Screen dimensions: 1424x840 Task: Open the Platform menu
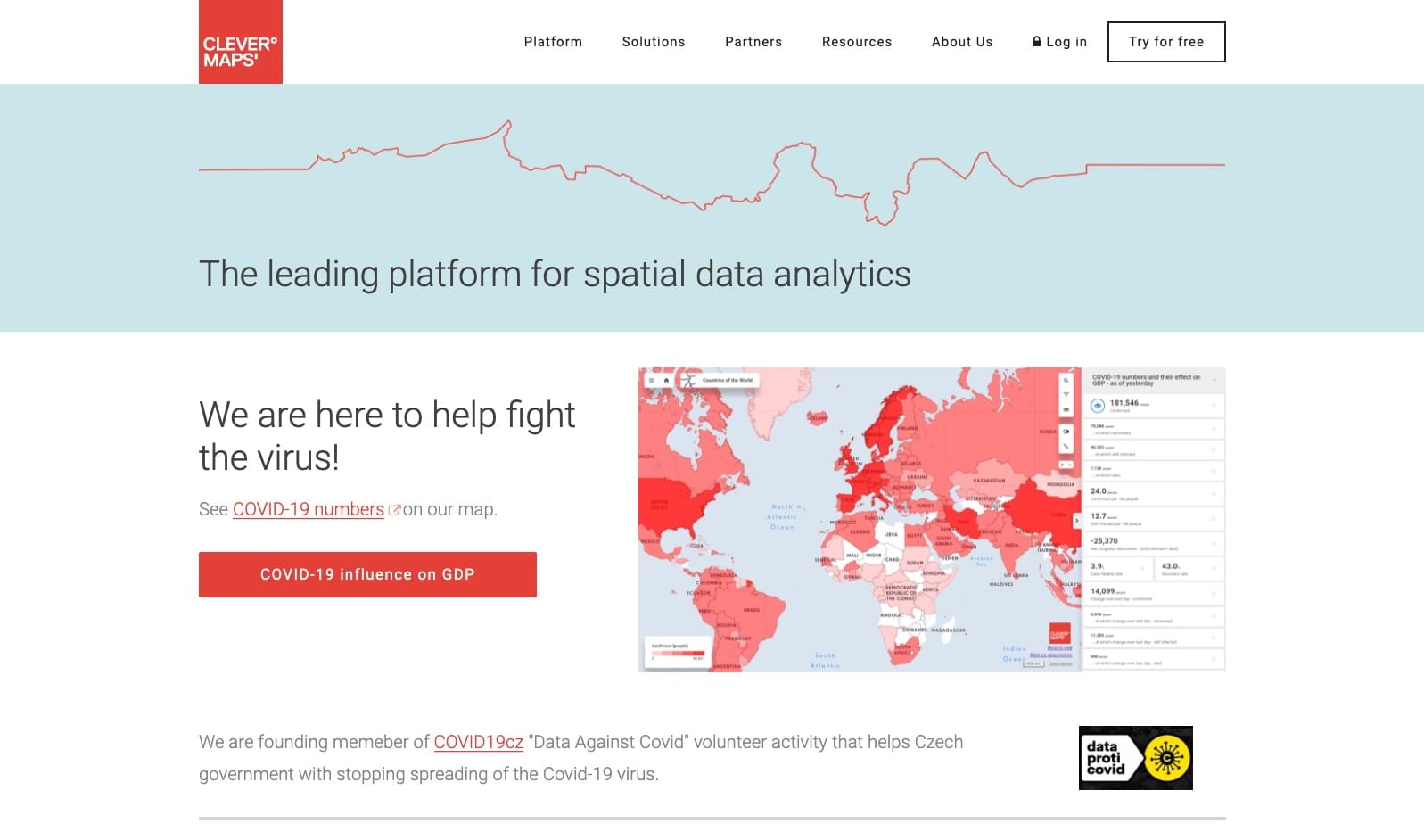click(553, 42)
